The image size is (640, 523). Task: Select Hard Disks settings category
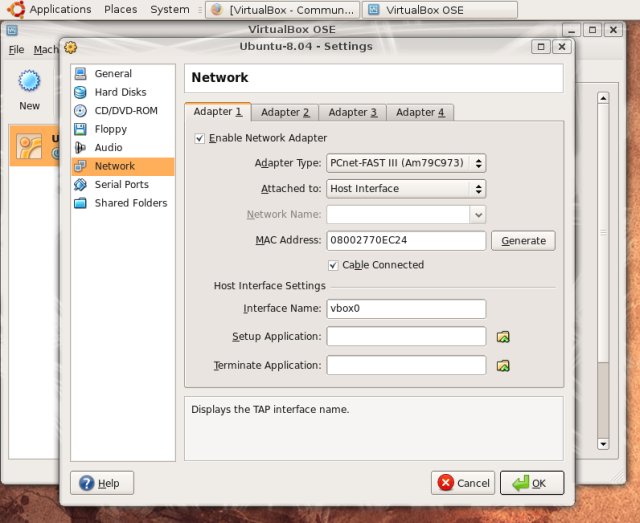point(123,92)
